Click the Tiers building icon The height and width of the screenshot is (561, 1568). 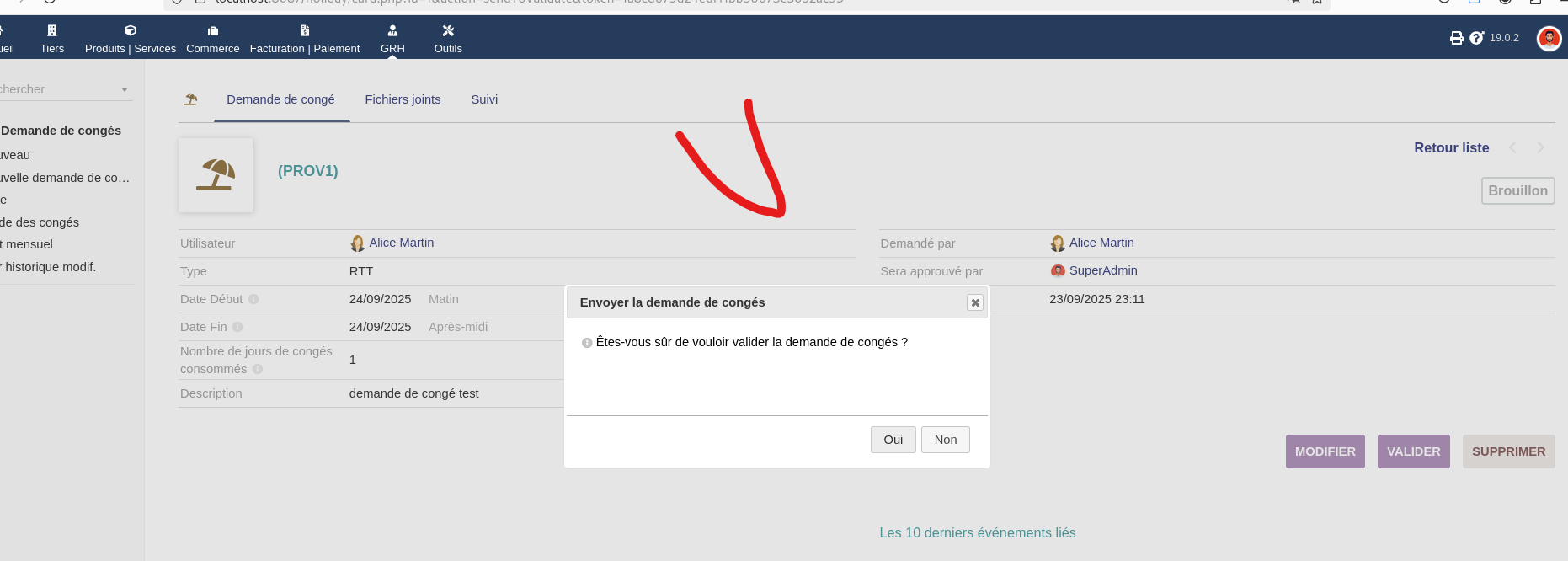pos(52,30)
